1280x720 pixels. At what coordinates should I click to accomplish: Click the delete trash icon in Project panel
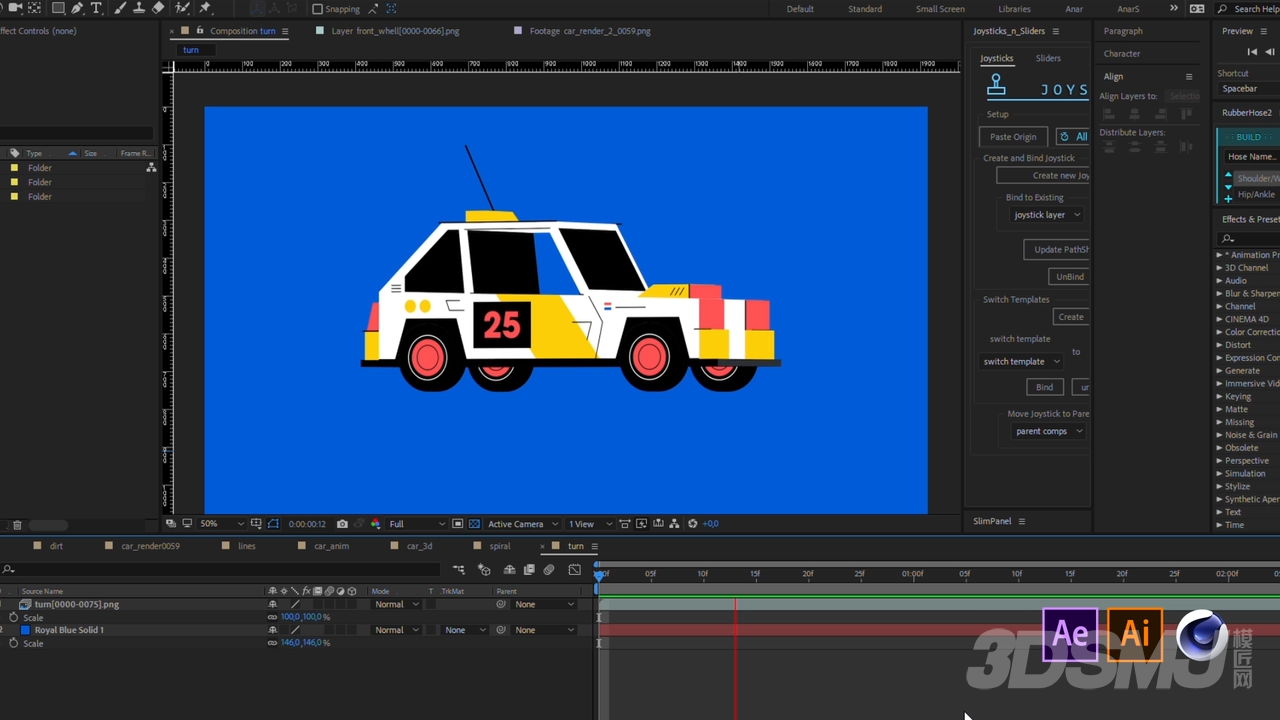pyautogui.click(x=17, y=525)
